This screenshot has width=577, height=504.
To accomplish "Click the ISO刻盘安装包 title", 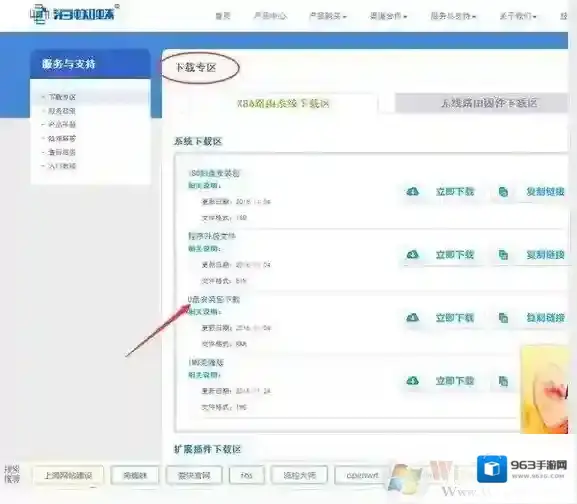I will point(214,173).
